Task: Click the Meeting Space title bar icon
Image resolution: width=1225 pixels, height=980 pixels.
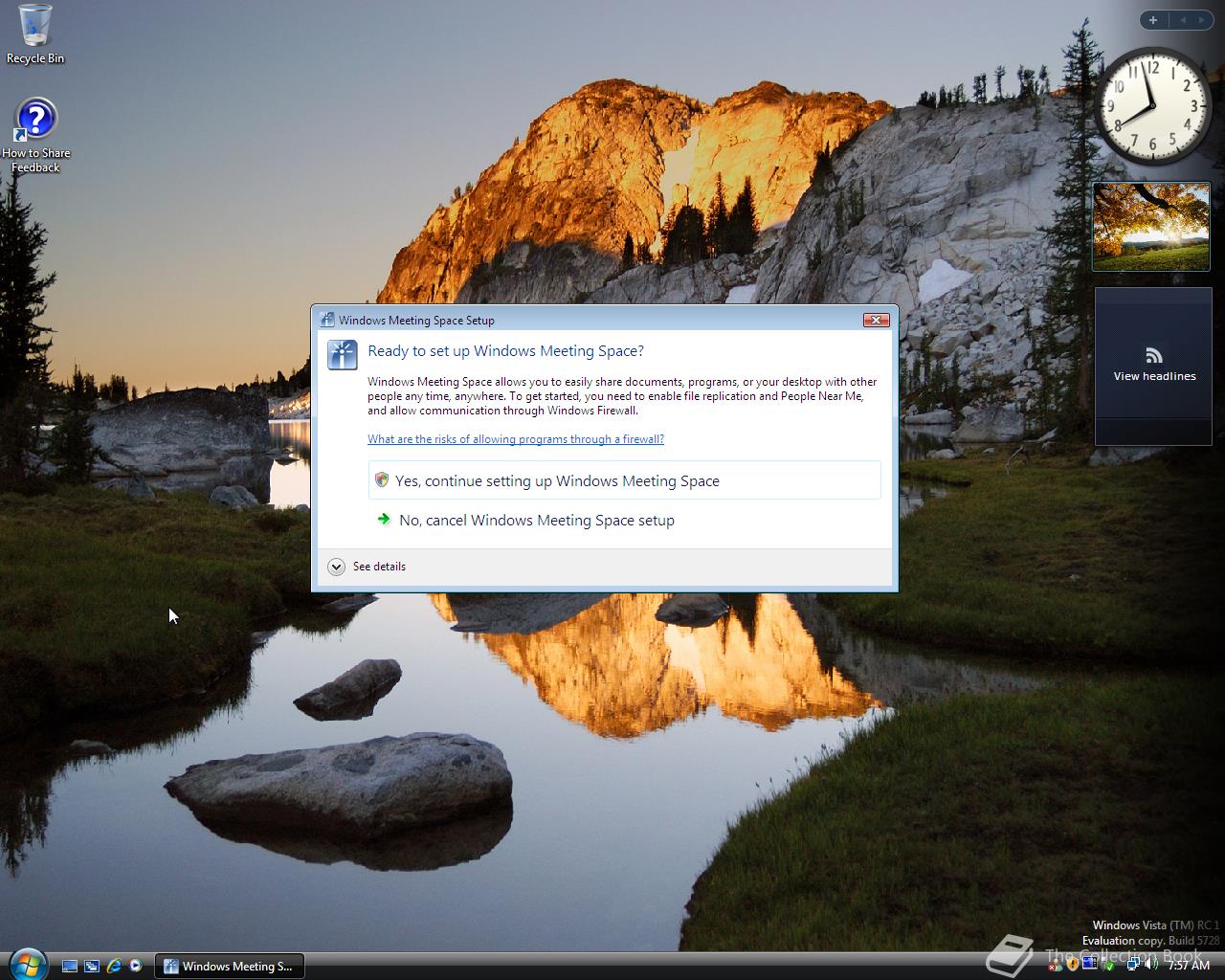Action: pyautogui.click(x=326, y=320)
